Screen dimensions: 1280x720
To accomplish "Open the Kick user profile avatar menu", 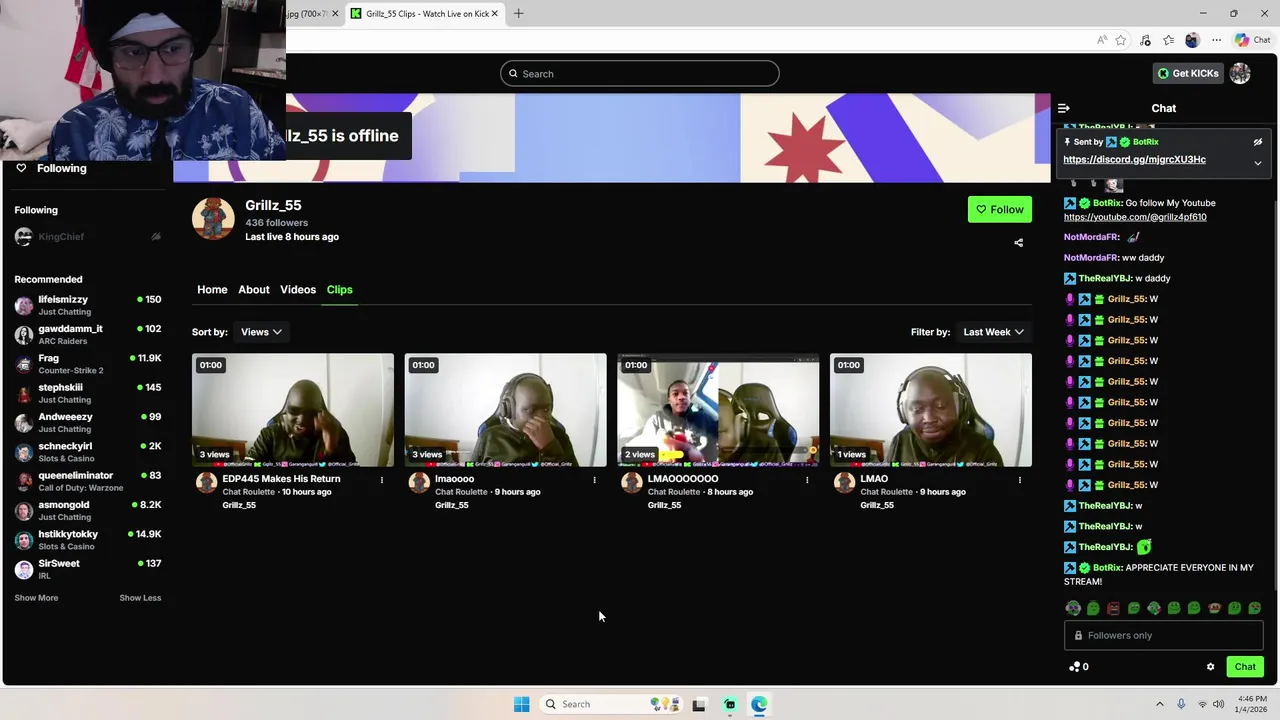I will point(1241,74).
